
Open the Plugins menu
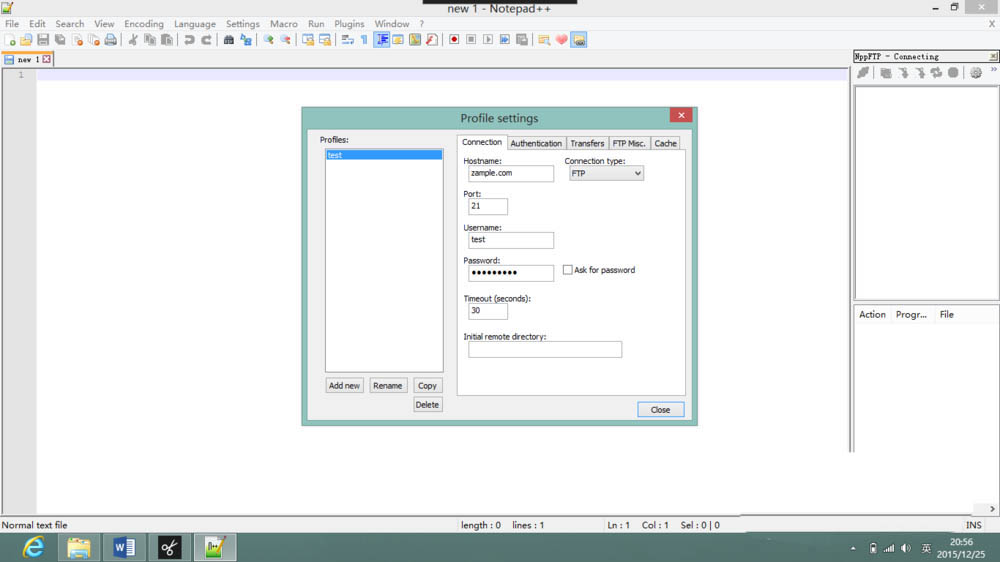pyautogui.click(x=349, y=24)
